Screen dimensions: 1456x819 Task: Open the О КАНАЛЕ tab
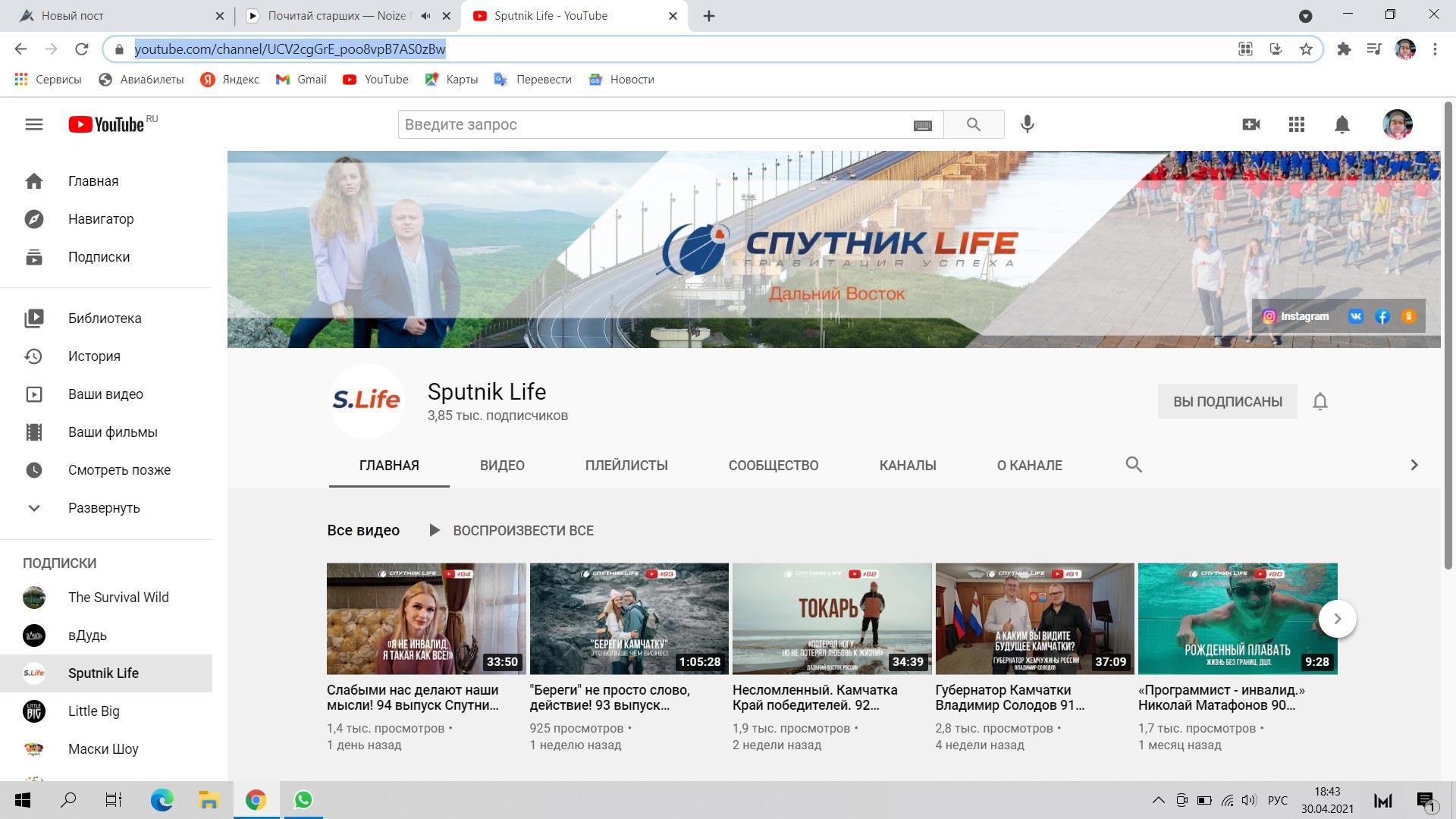(1028, 466)
